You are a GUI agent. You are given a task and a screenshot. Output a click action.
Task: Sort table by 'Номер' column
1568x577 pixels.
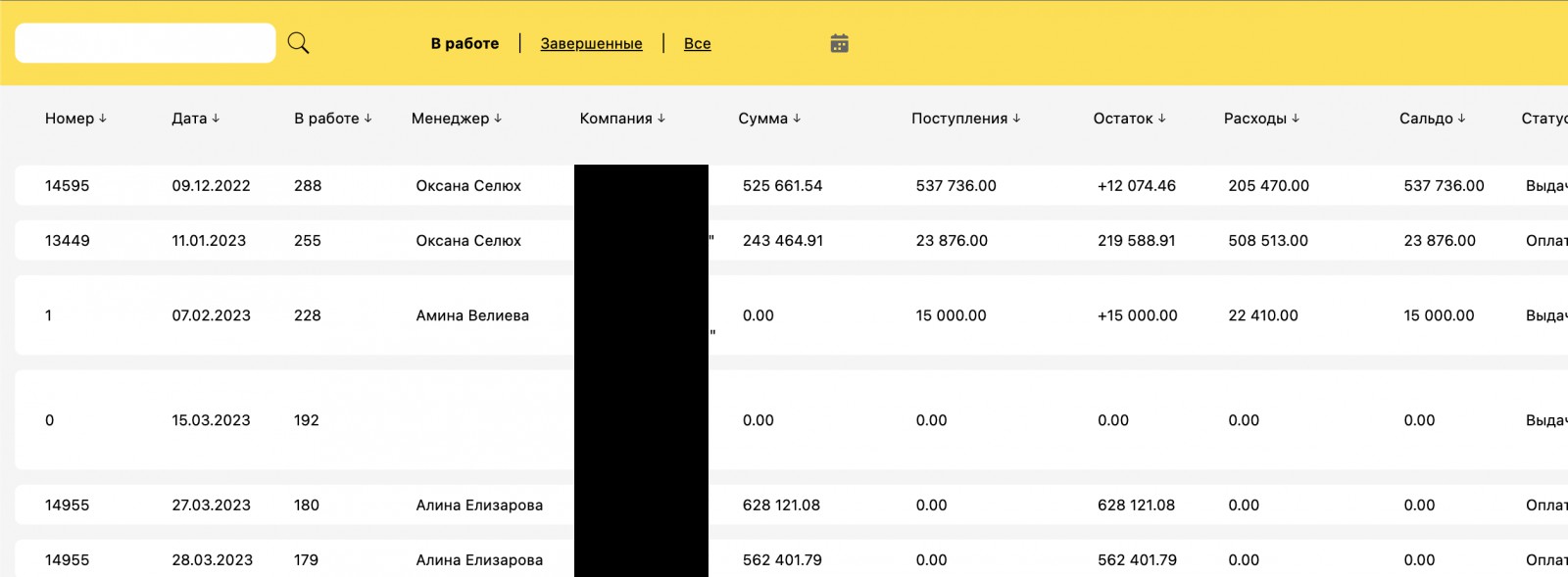click(75, 119)
